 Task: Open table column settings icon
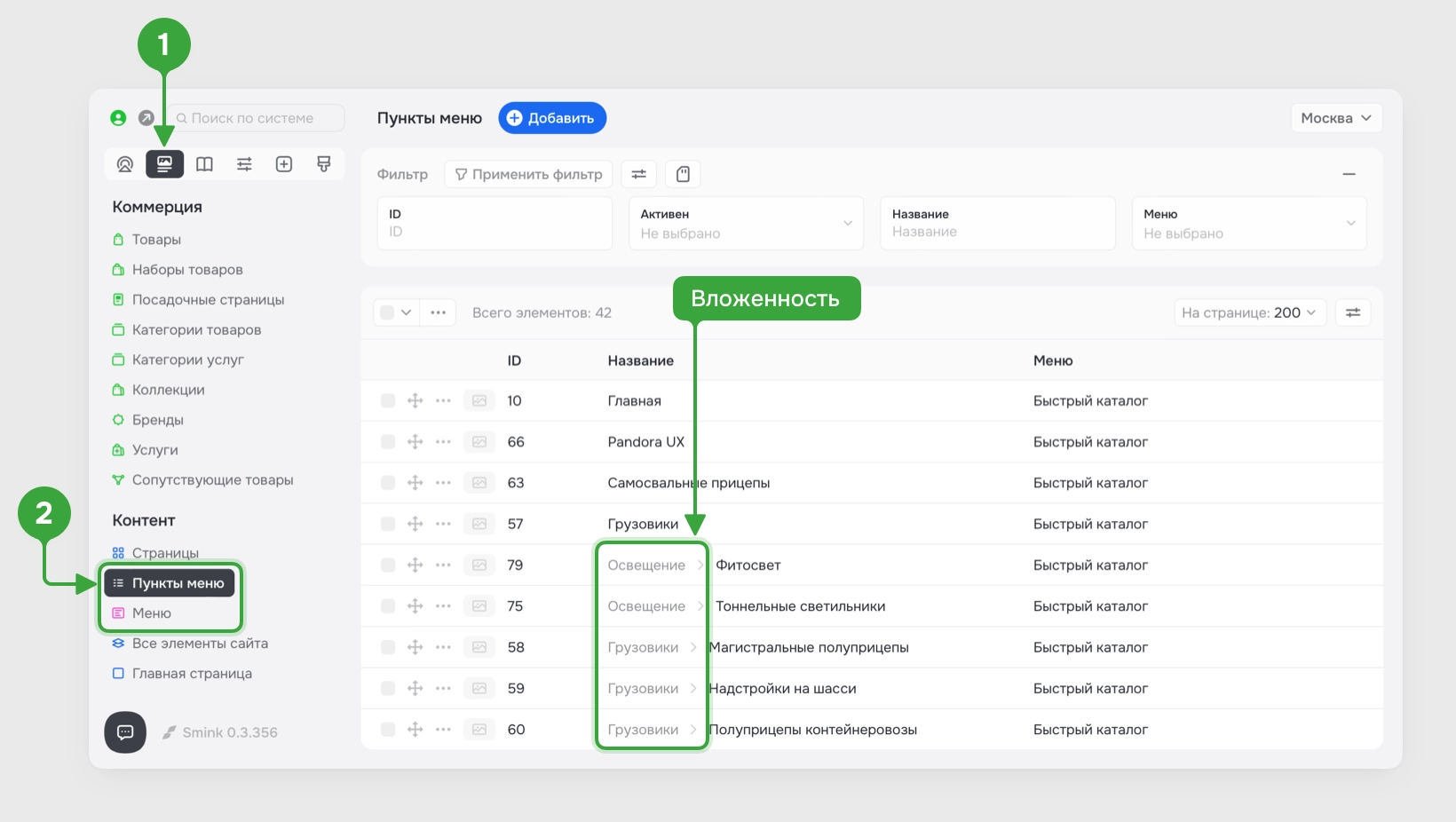coord(1353,312)
